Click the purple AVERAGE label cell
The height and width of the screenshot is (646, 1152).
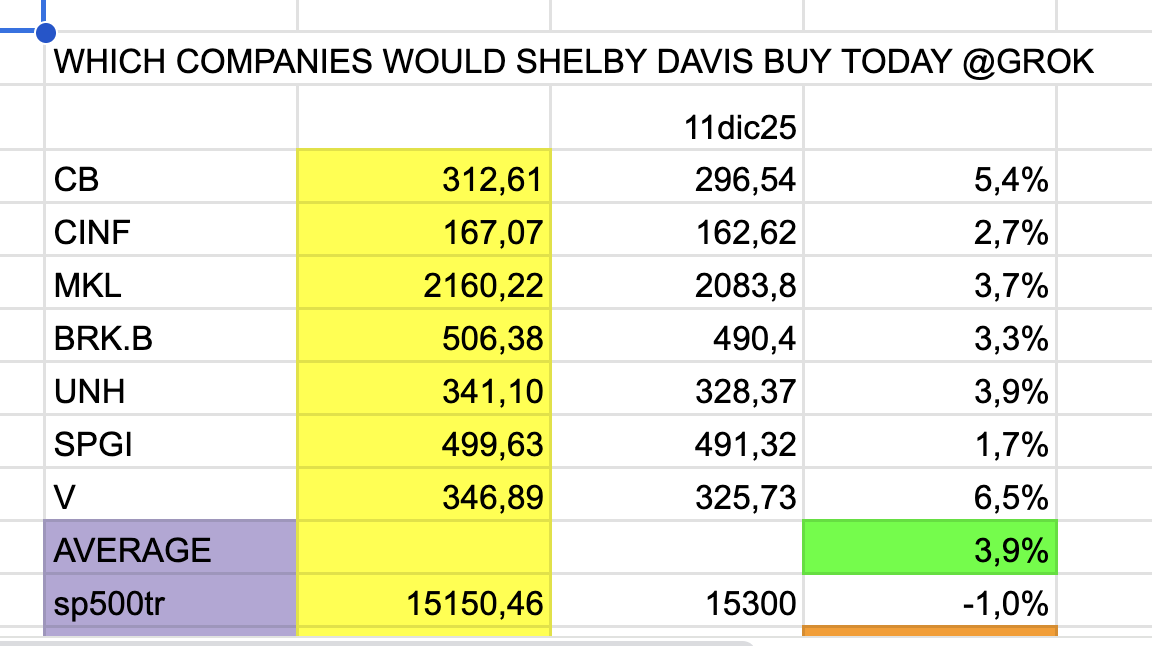point(170,549)
